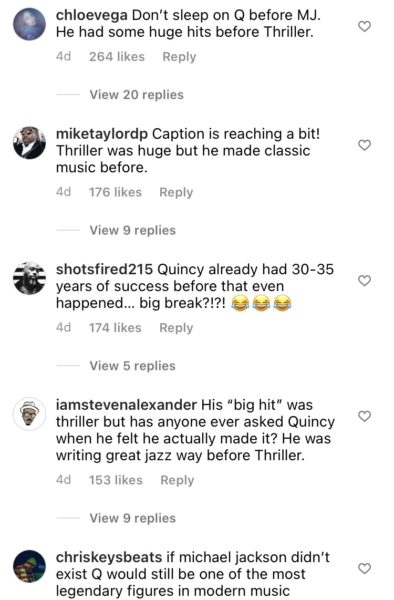Open chriskeysbeats' profile avatar
Viewport: 394px width, 600px height.
coord(29,566)
